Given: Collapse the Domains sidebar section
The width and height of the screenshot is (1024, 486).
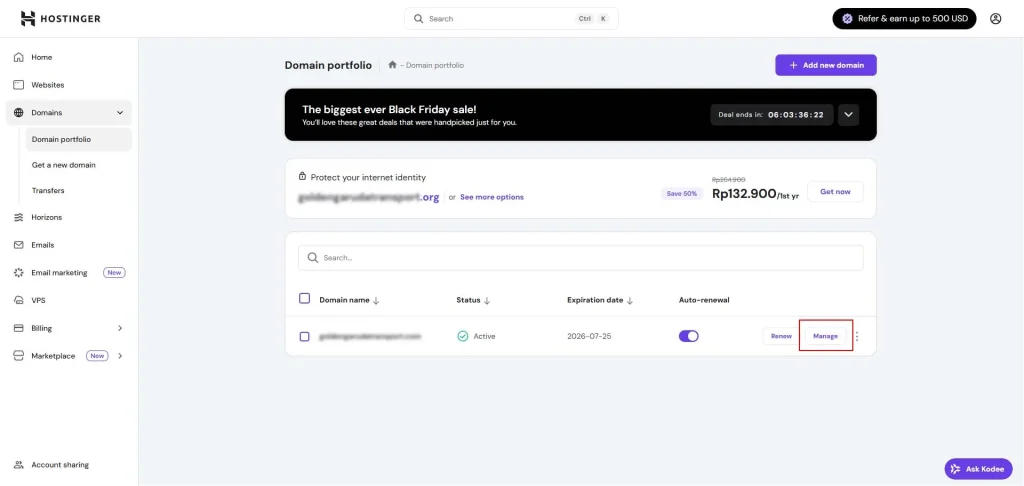Looking at the screenshot, I should [x=120, y=113].
